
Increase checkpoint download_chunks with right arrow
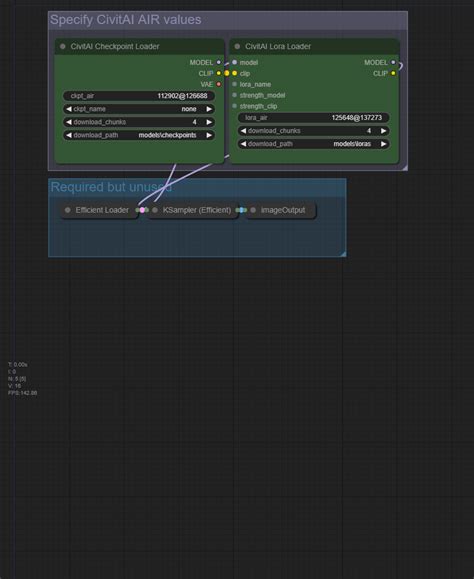209,122
